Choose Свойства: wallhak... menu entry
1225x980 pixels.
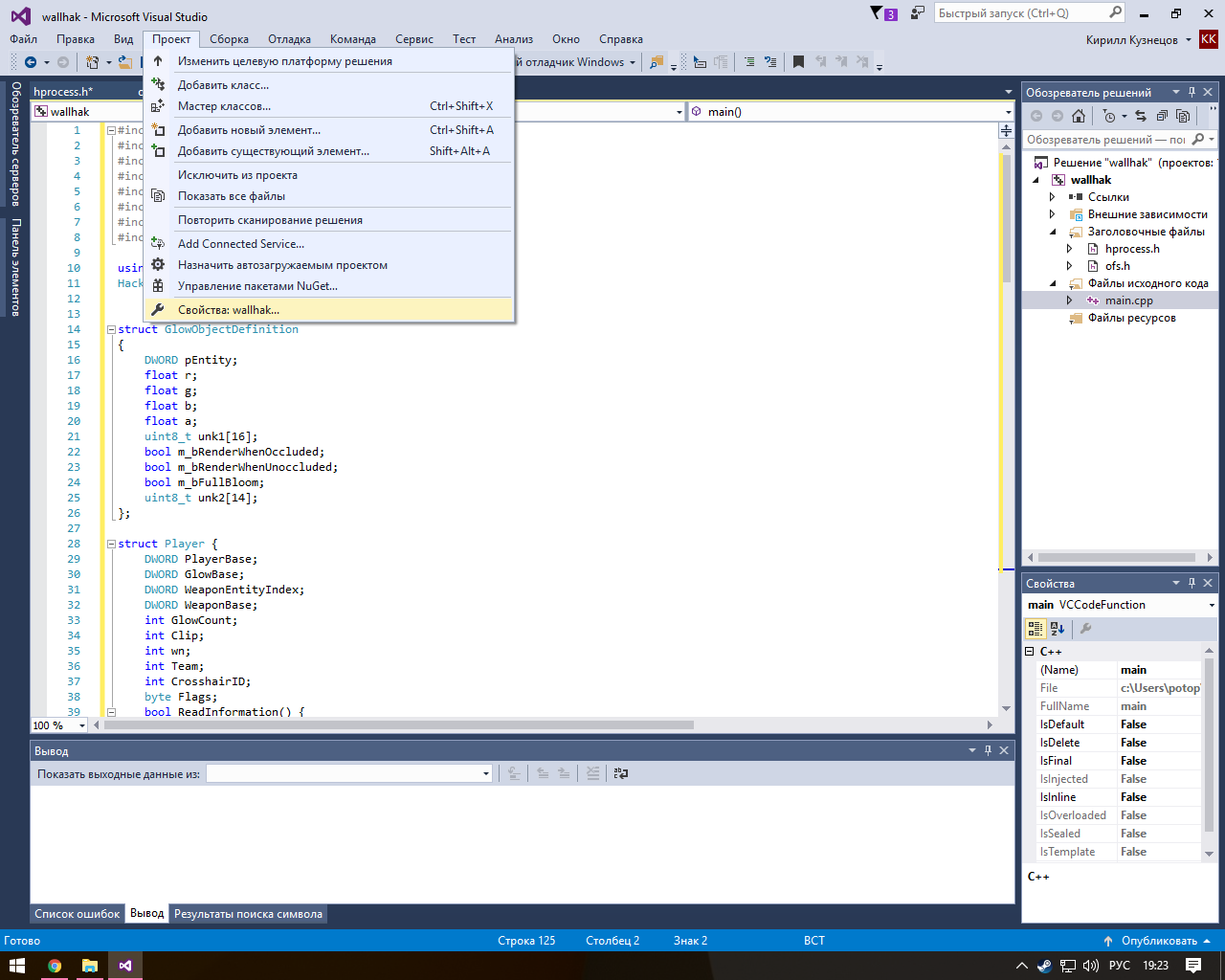tap(328, 310)
